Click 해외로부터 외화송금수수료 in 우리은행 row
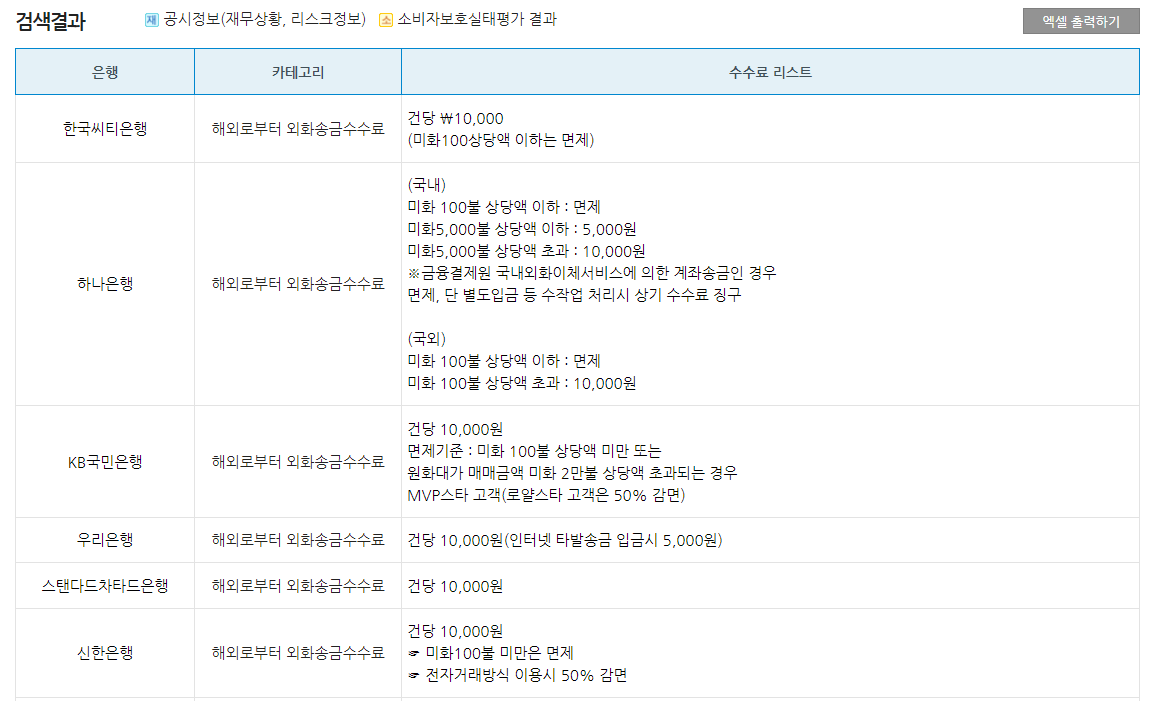 298,540
